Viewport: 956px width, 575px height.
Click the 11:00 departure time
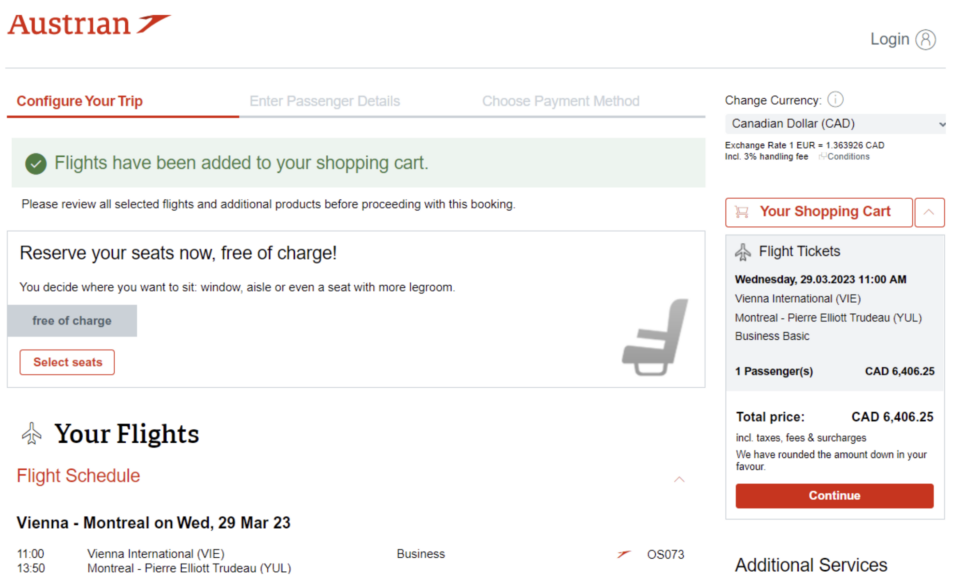(30, 554)
